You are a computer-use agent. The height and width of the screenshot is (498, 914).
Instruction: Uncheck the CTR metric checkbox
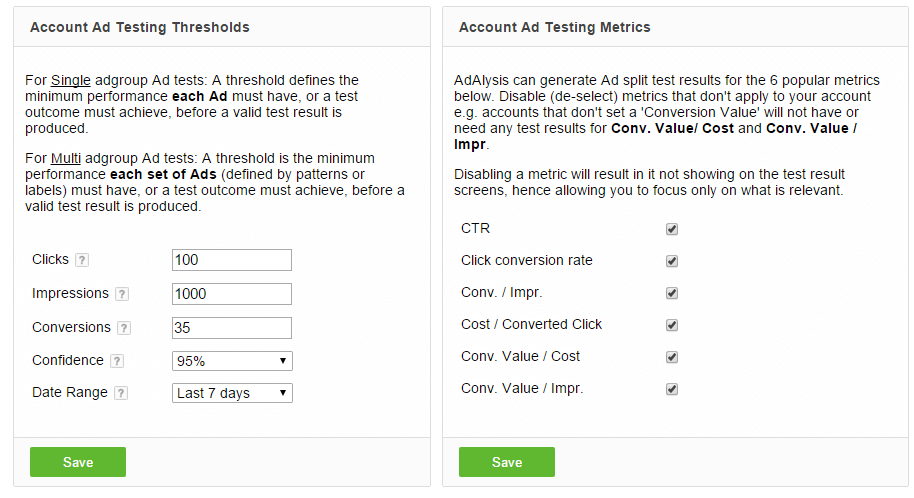click(x=672, y=229)
